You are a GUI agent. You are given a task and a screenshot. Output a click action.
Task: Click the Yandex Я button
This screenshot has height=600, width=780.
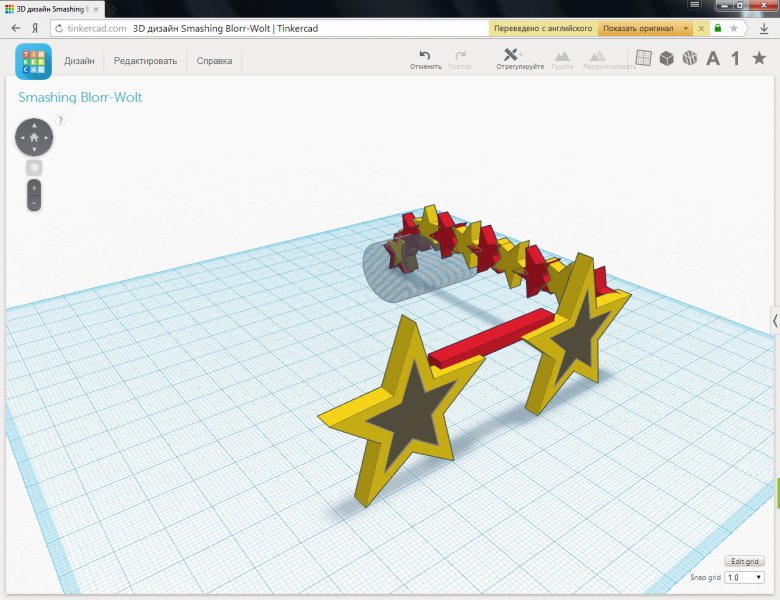click(x=35, y=28)
